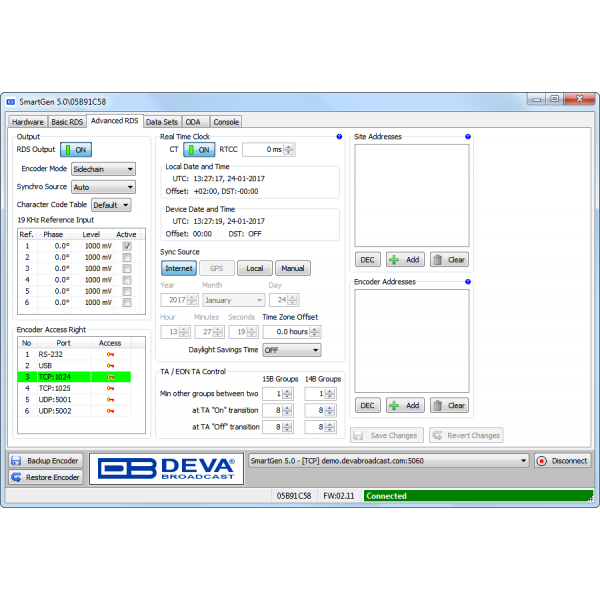Toggle DEC mode for Site Addresses
600x600 pixels.
click(x=367, y=260)
